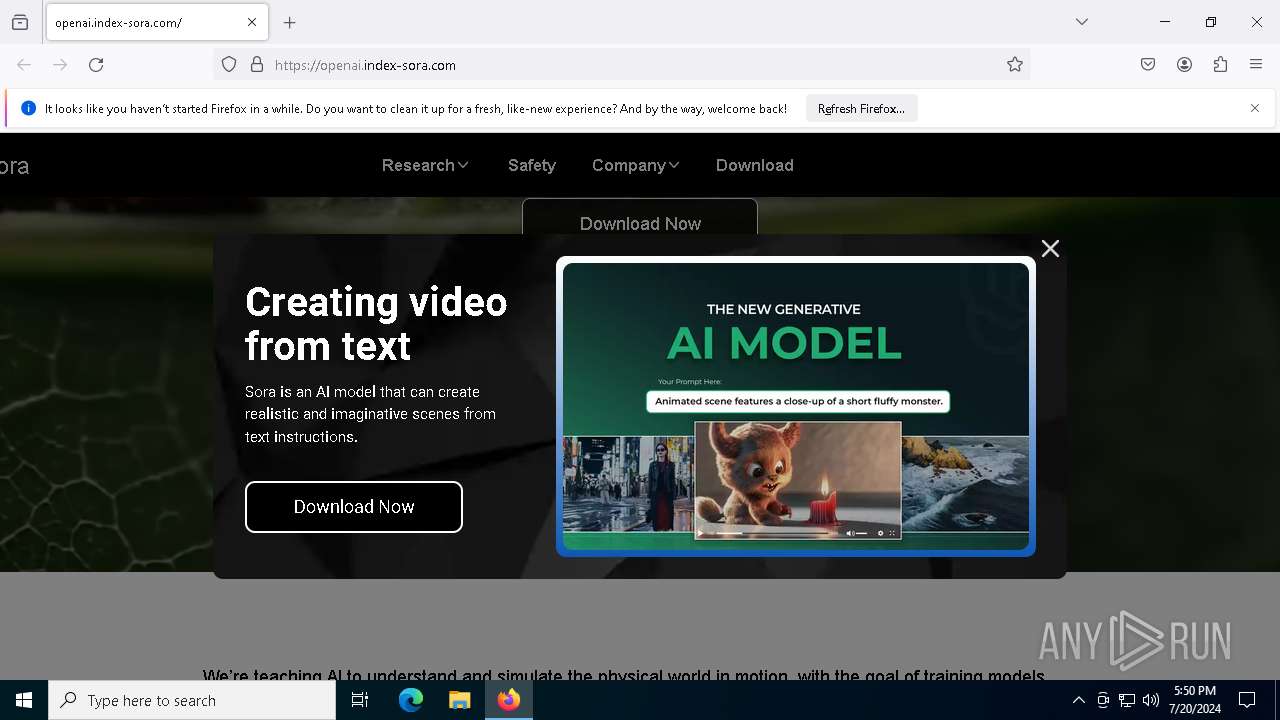This screenshot has height=720, width=1280.
Task: Click Download Now behind the popup
Action: [640, 218]
